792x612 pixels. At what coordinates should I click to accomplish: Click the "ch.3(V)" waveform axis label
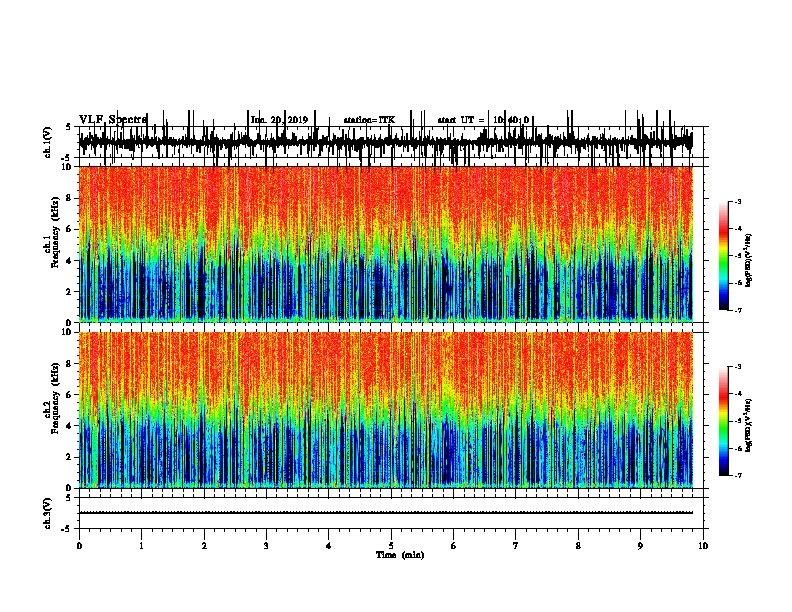coord(47,513)
